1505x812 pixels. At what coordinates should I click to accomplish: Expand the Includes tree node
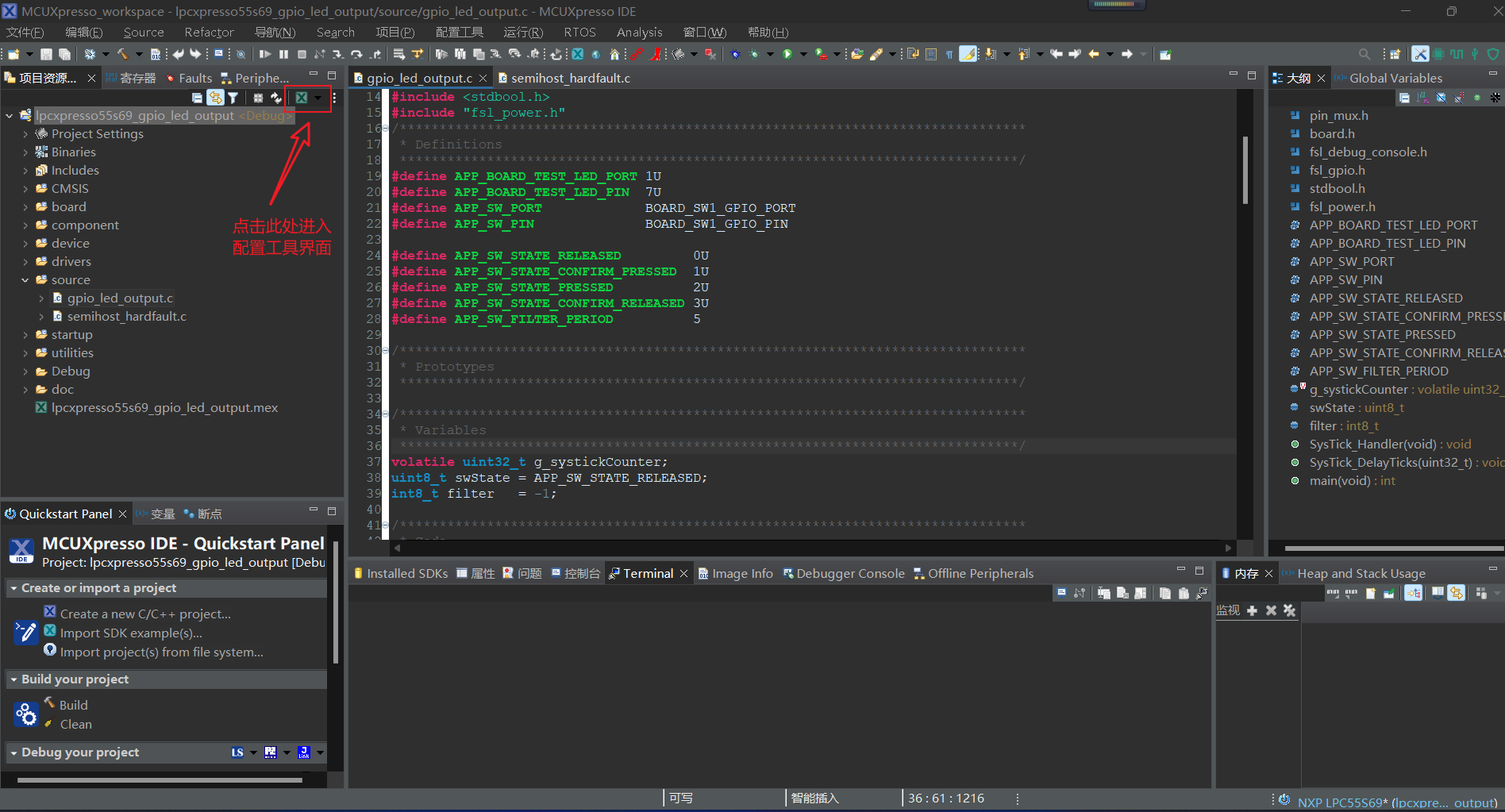tap(25, 171)
